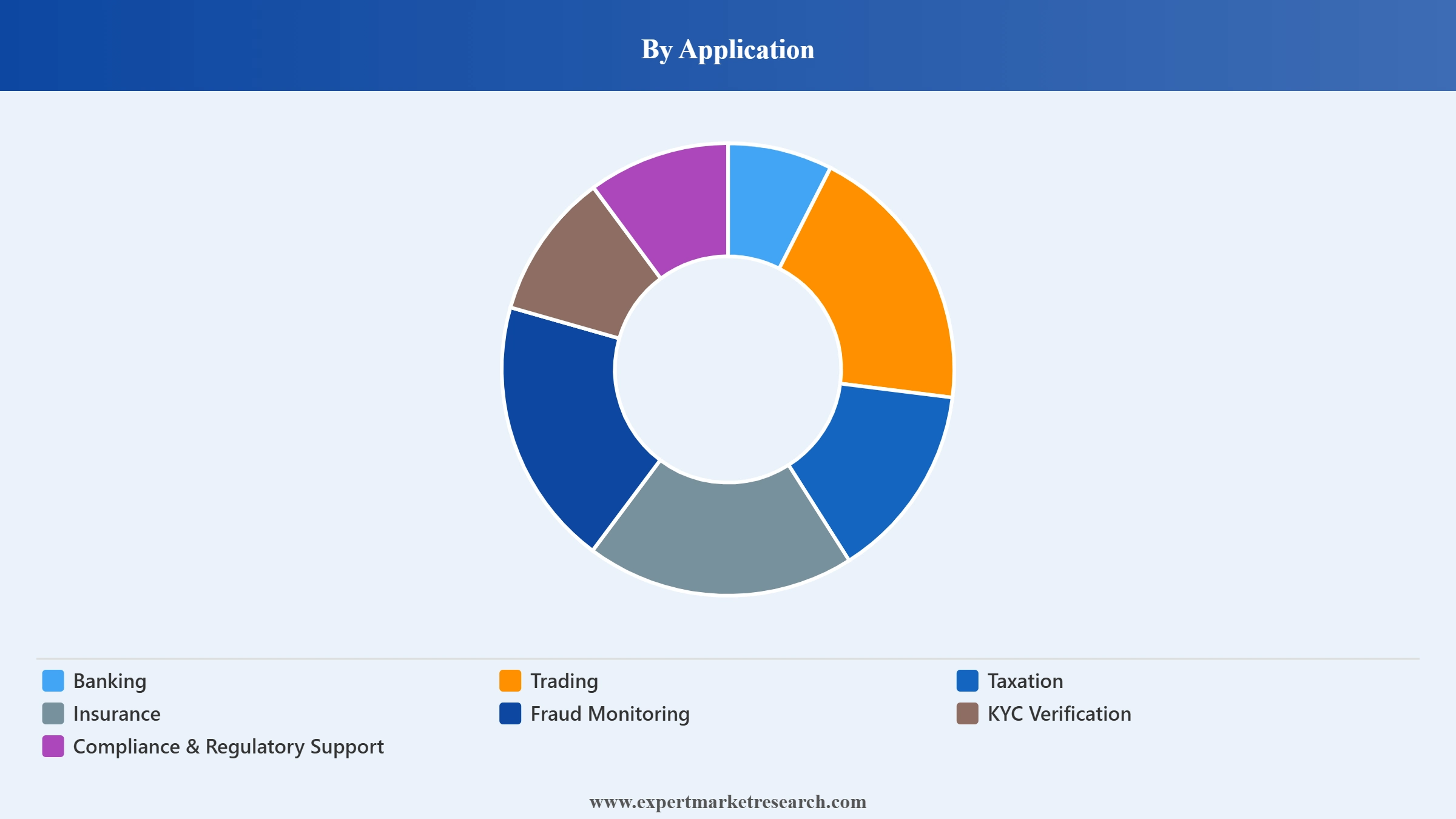1456x819 pixels.
Task: Select the 'Insurance' legend label
Action: pyautogui.click(x=117, y=714)
